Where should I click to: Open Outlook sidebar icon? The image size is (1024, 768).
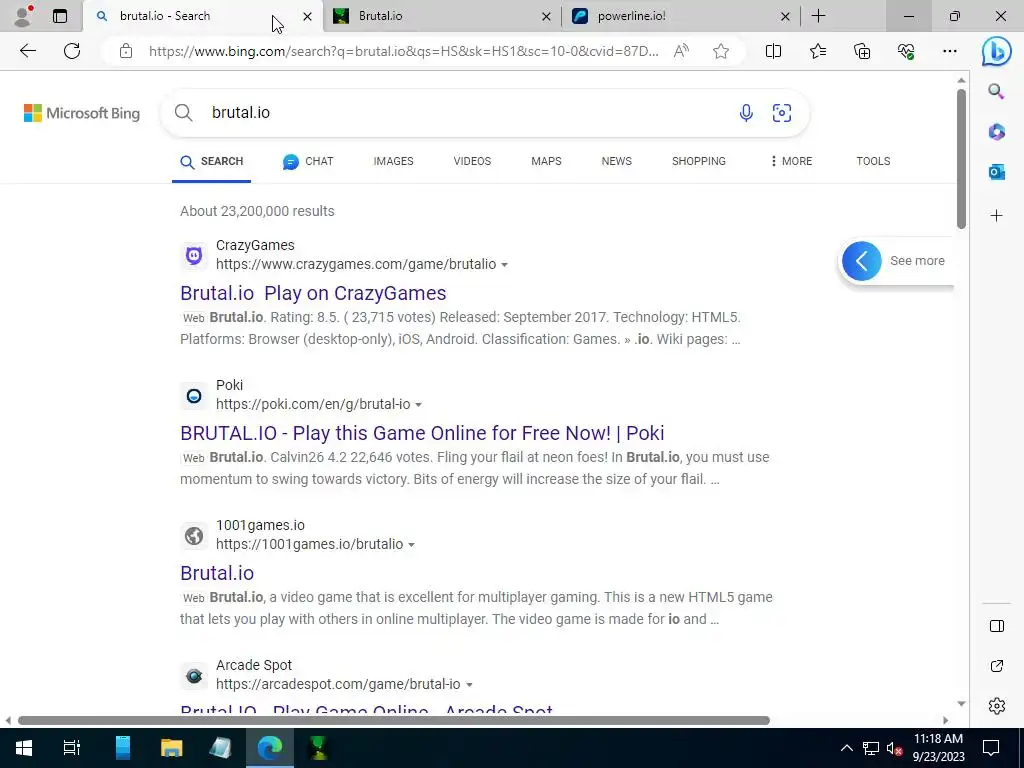coord(996,172)
